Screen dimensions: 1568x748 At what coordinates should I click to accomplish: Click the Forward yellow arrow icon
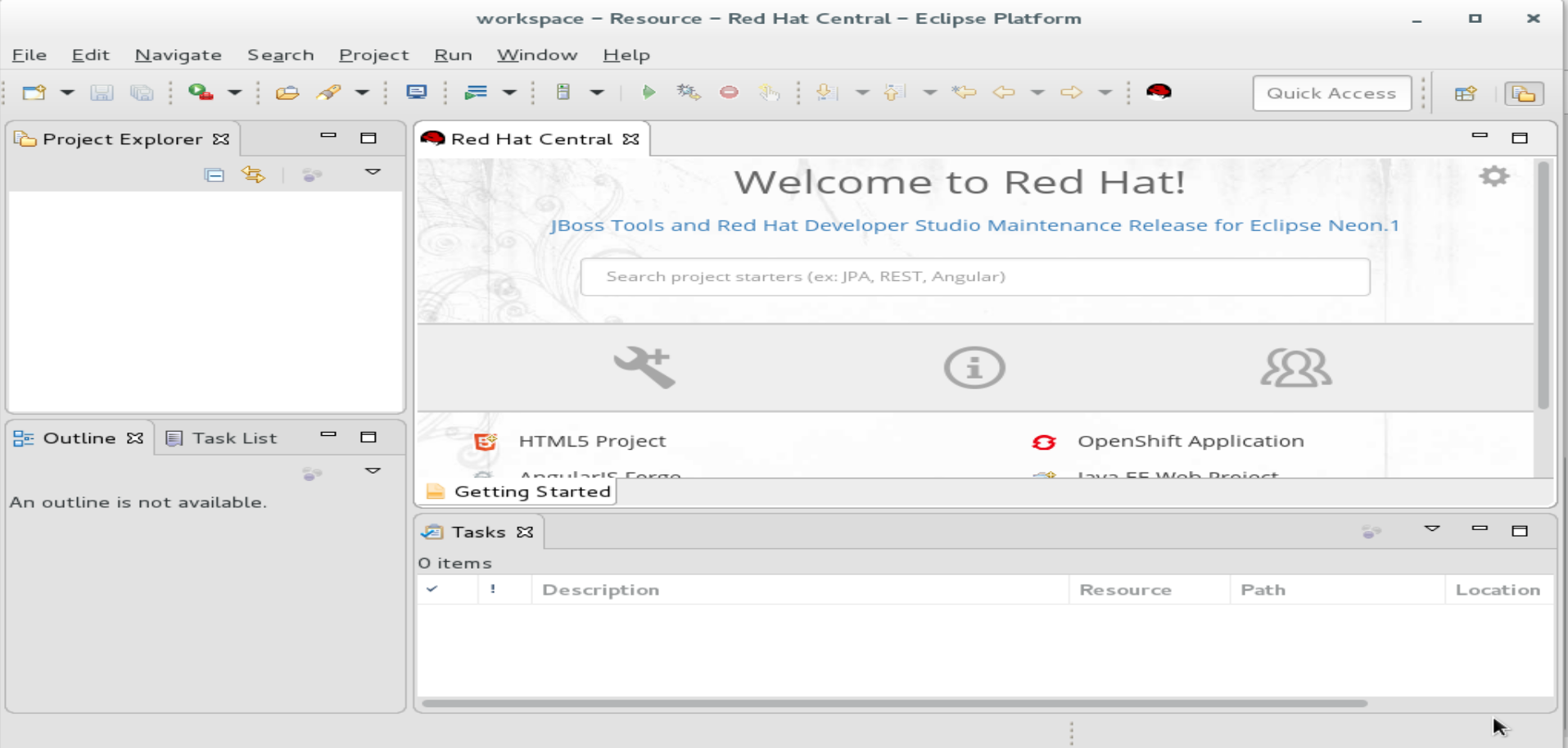[x=1071, y=93]
